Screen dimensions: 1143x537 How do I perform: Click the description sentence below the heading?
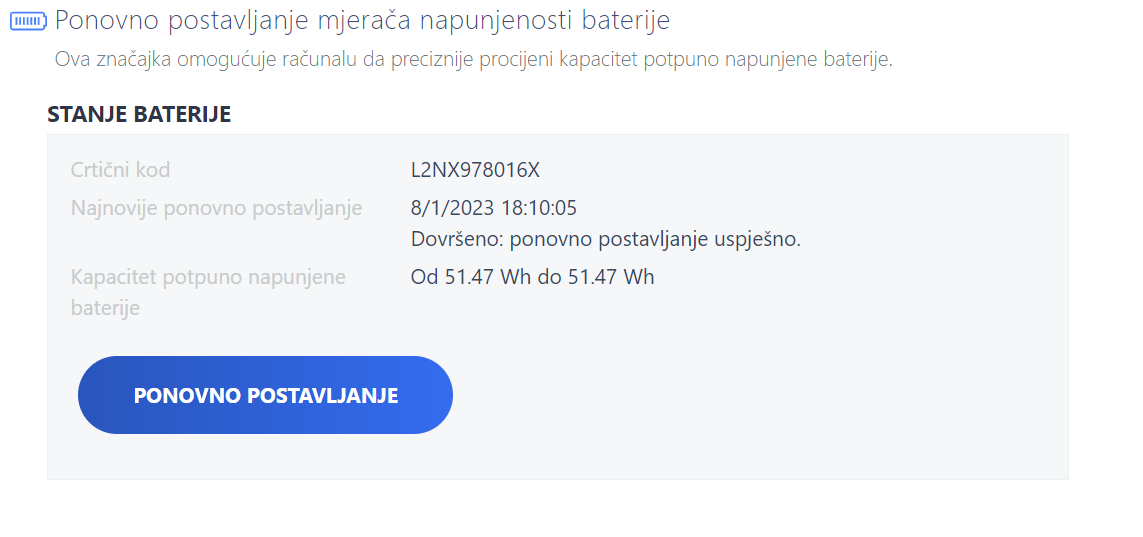474,60
